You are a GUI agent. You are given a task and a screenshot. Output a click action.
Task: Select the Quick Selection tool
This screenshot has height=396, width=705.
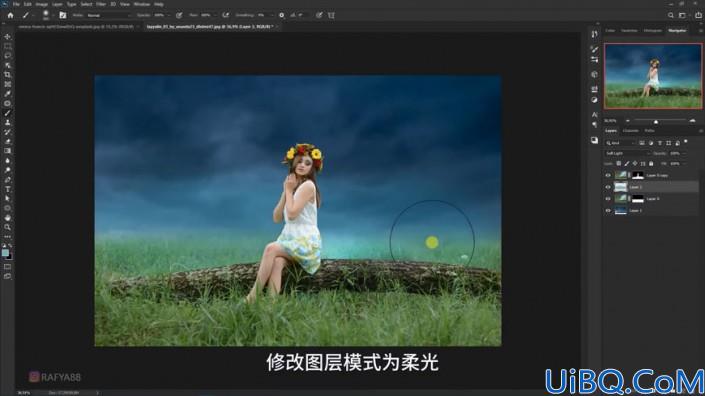click(8, 65)
